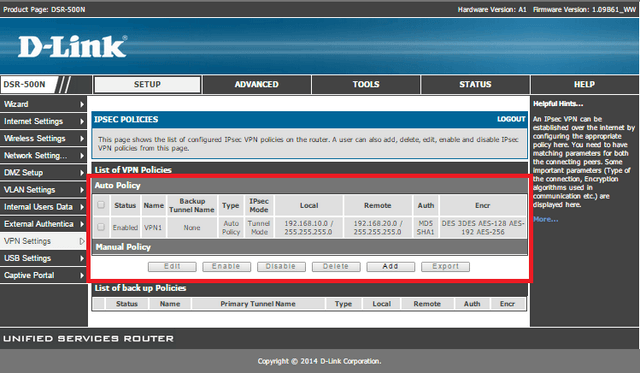
Task: Open the STATUS tab
Action: 475,84
